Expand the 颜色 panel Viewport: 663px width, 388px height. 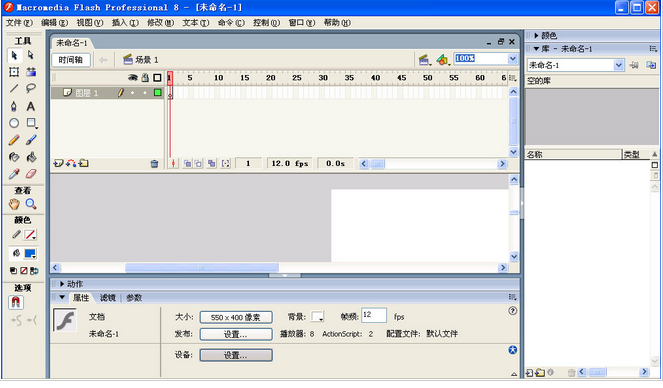coord(536,36)
